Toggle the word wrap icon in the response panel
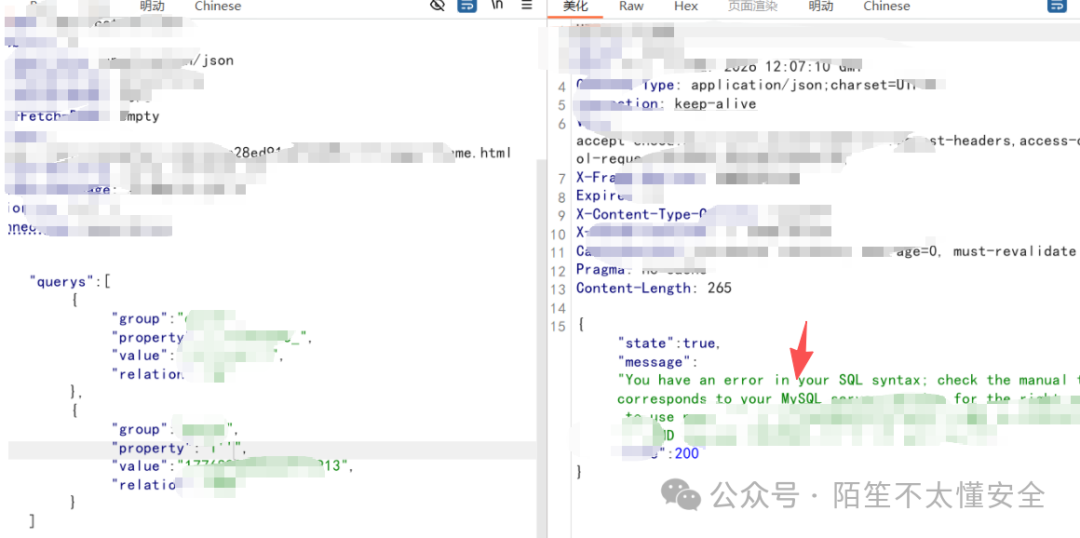The width and height of the screenshot is (1080, 538). [1056, 6]
